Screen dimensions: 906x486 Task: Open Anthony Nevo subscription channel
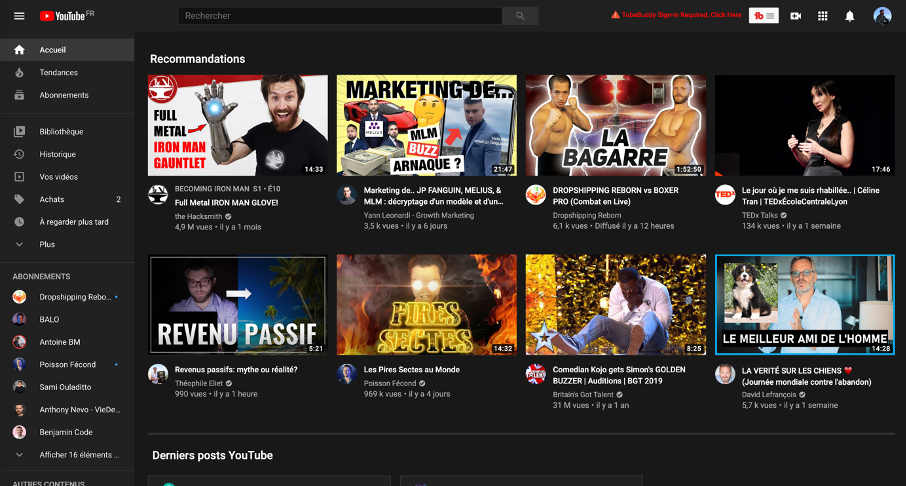[x=67, y=409]
